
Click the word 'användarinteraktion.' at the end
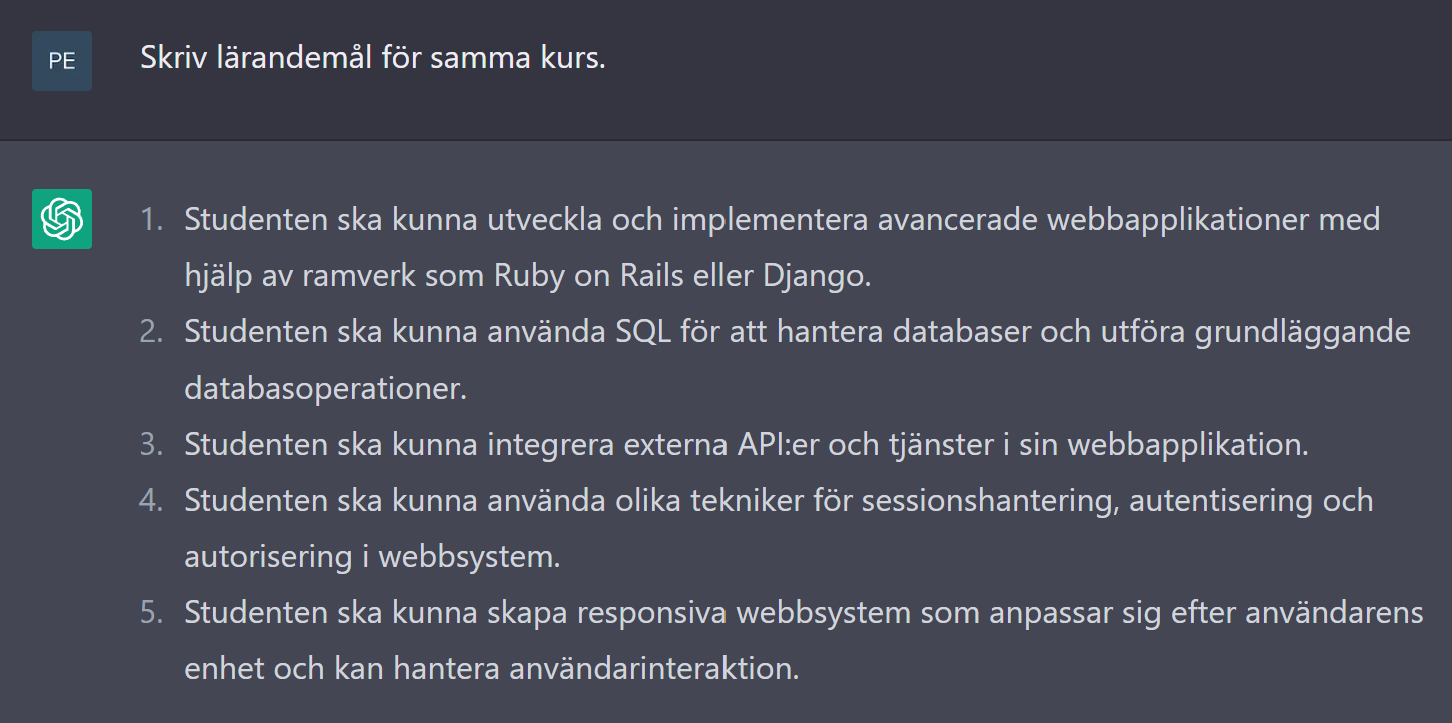pos(654,669)
